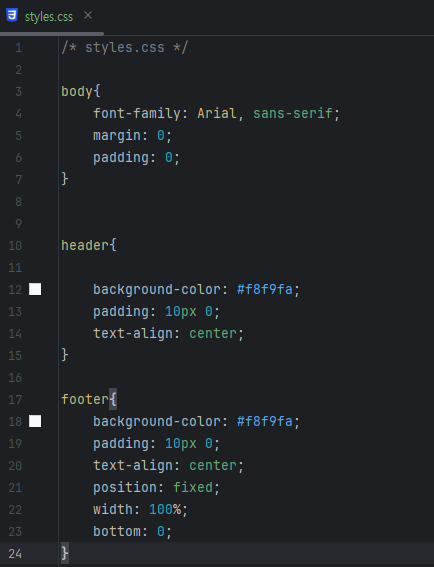Click text-align property on line 20
The image size is (434, 567).
click(133, 465)
